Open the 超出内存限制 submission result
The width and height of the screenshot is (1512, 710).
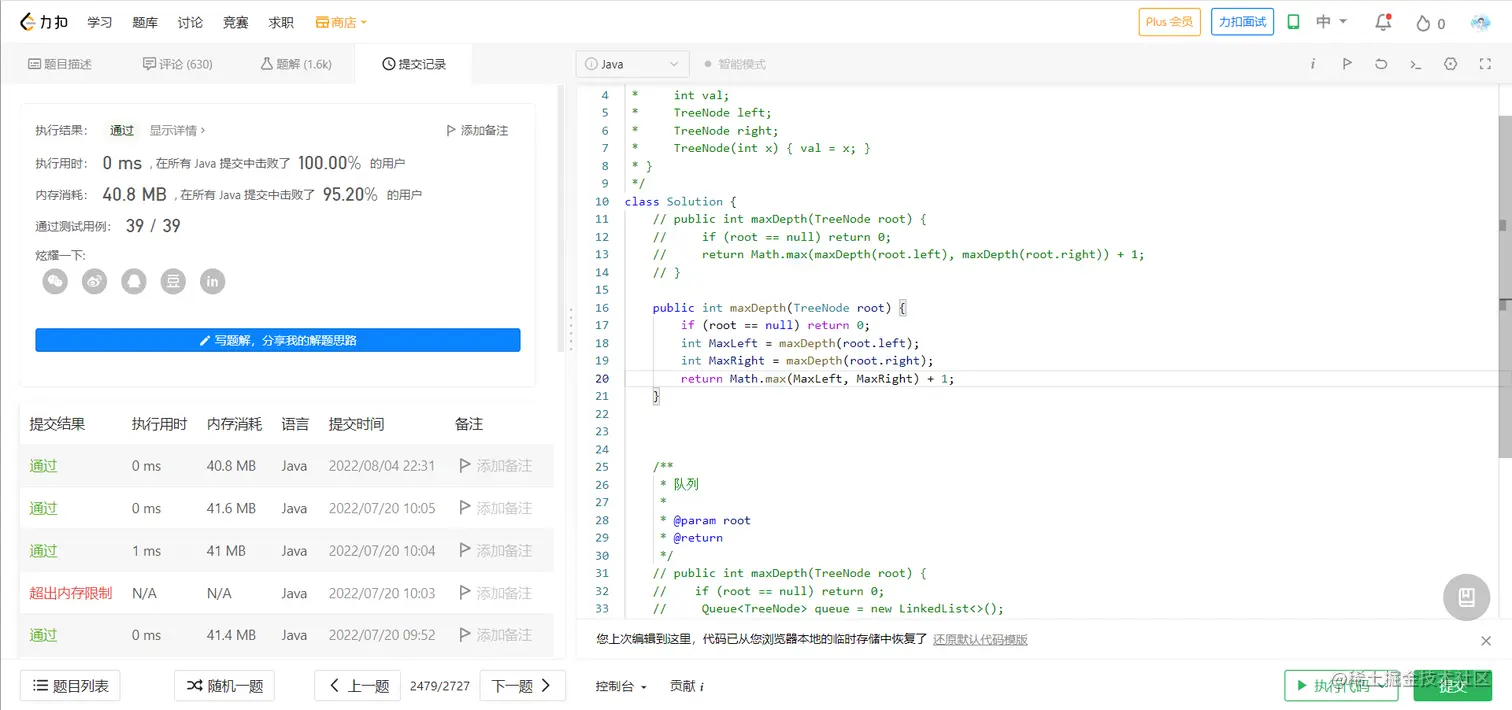click(x=71, y=593)
